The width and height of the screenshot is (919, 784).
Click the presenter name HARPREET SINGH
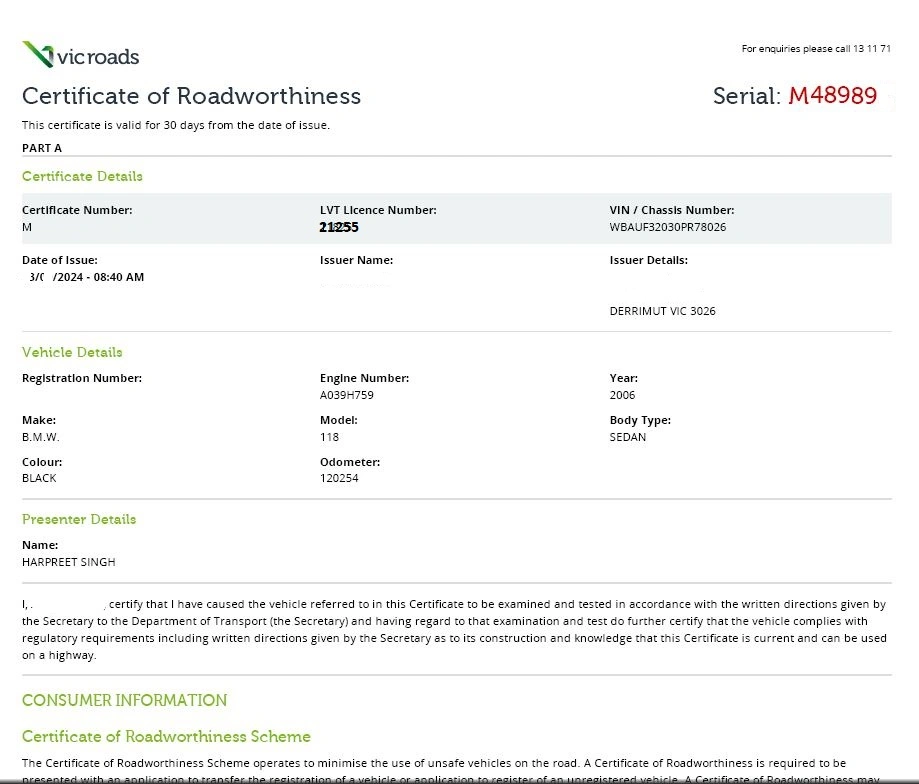68,562
